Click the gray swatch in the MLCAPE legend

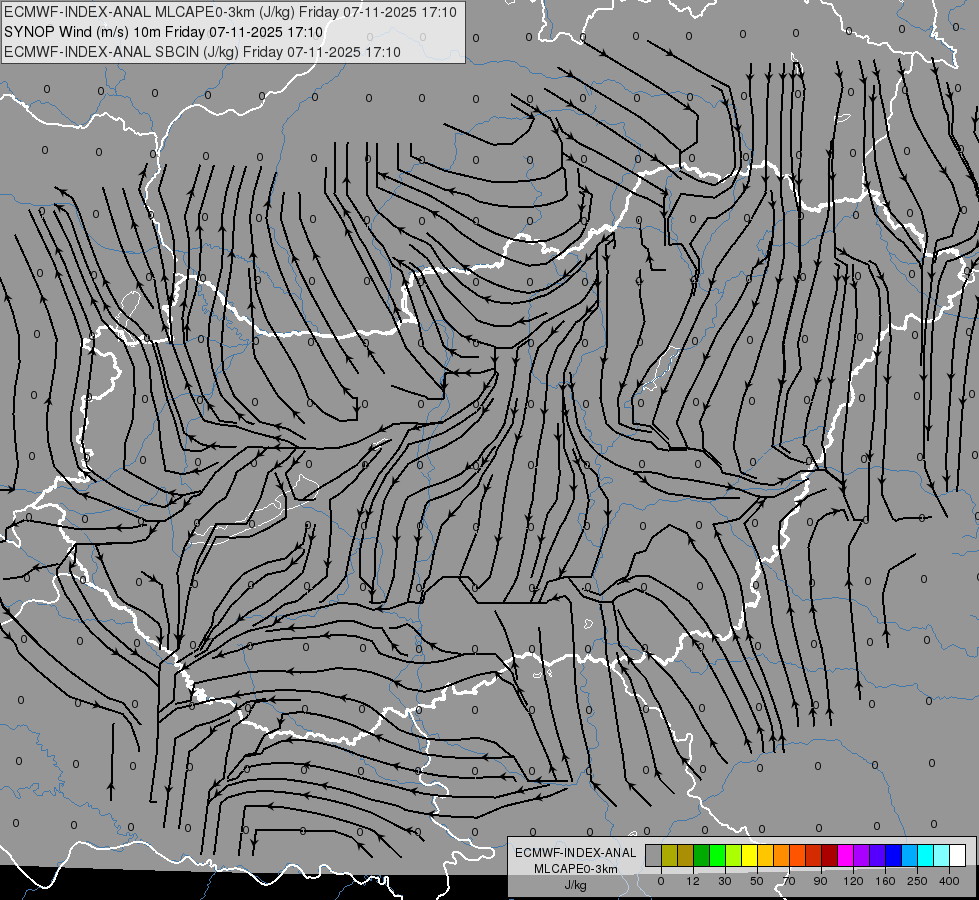654,855
